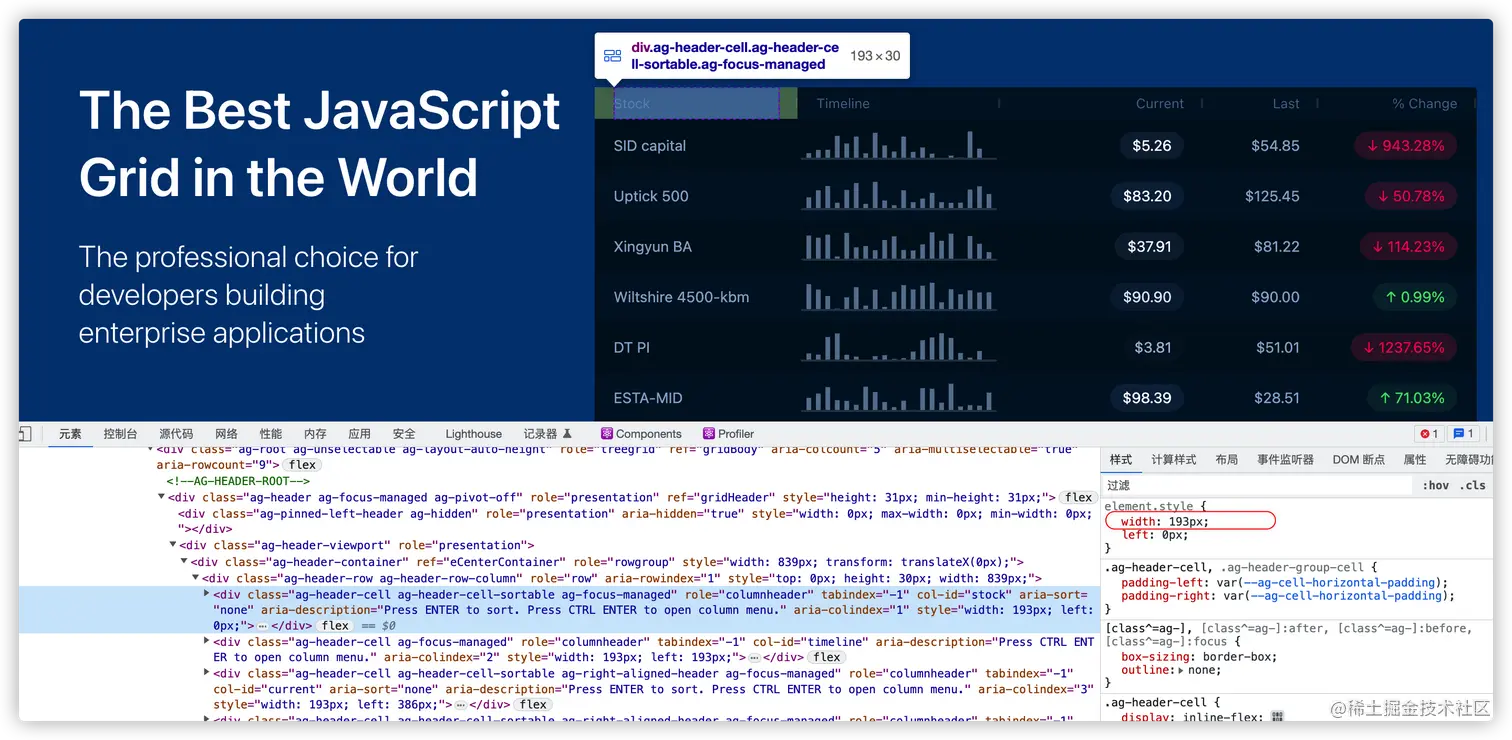
Task: Expand ellipsis in timeline header-cell node
Action: point(754,657)
